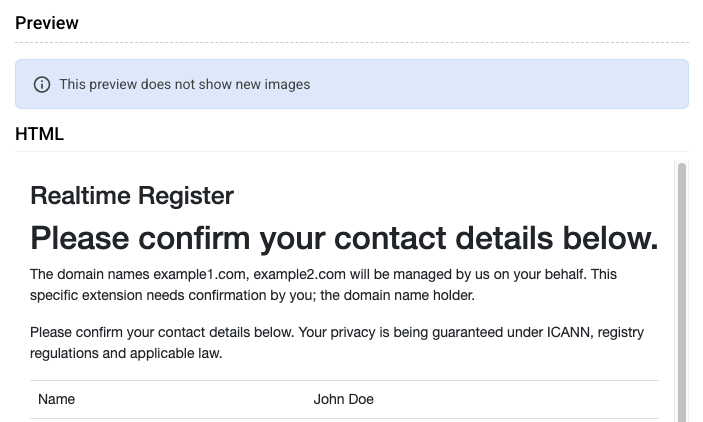Click the info circle icon in banner

coord(42,84)
